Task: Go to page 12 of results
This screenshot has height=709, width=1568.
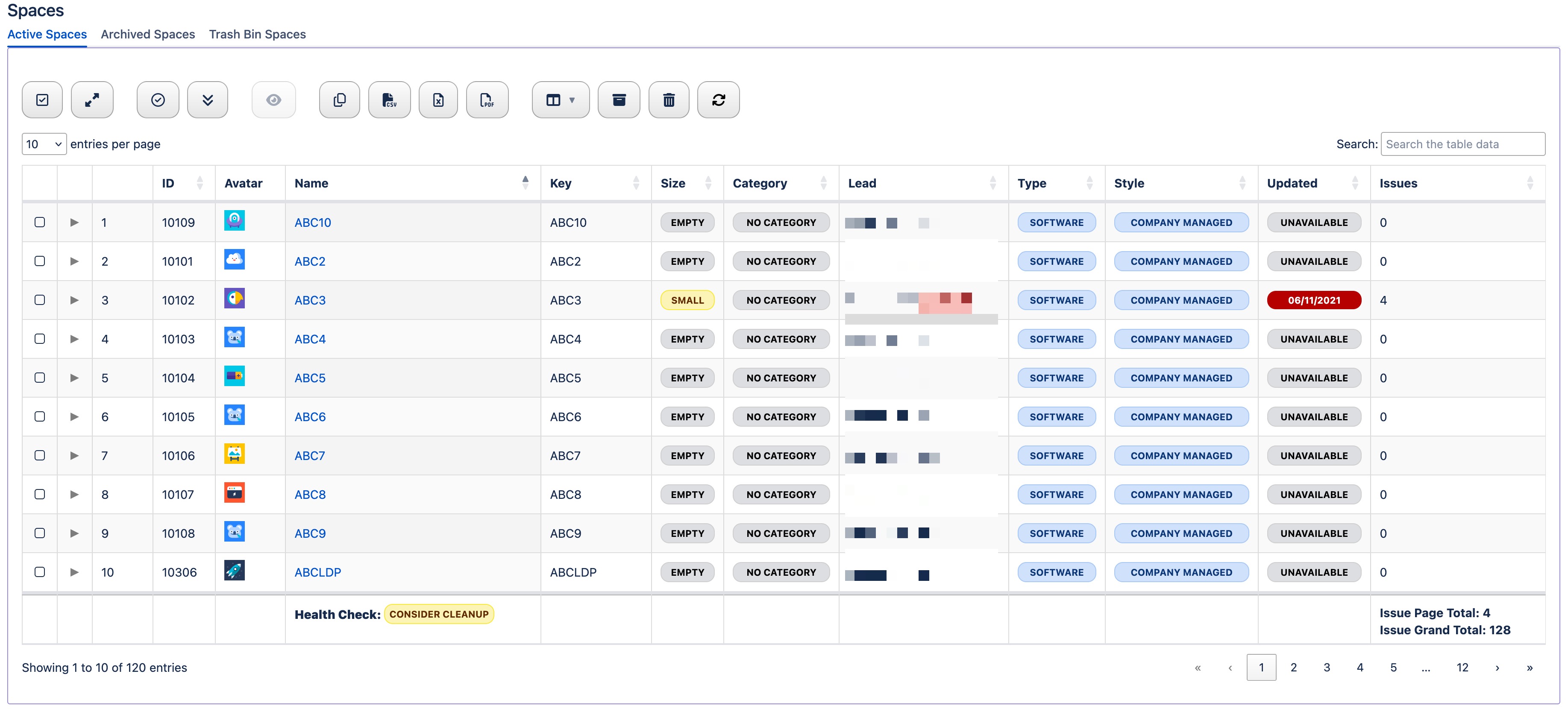Action: pos(1462,668)
